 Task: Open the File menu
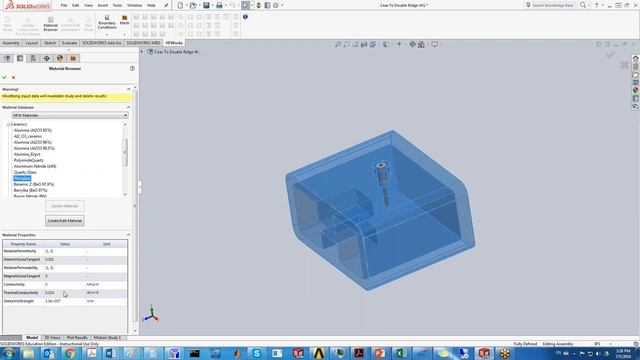point(64,5)
